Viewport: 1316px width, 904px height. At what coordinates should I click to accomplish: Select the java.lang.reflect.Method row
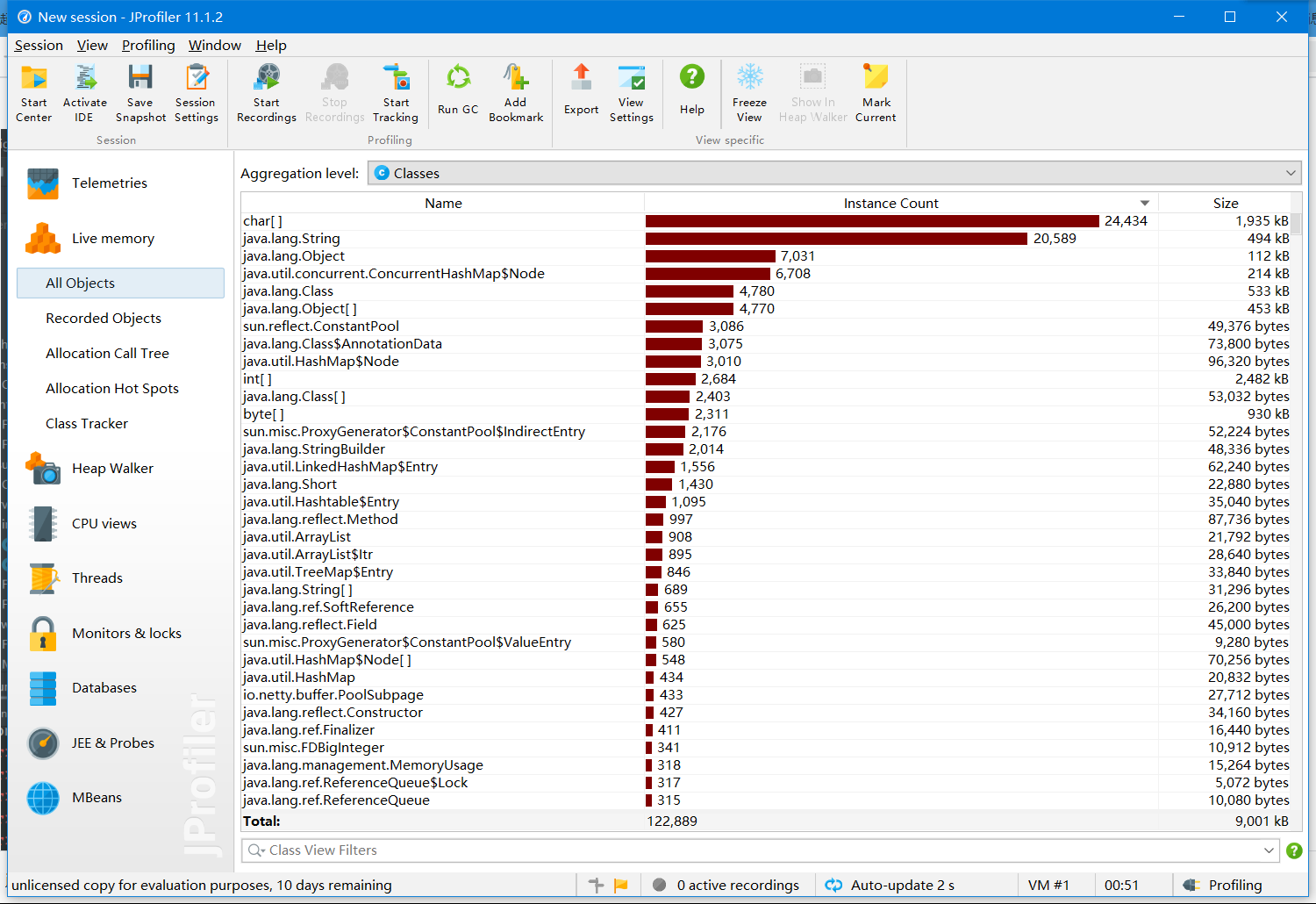[766, 520]
